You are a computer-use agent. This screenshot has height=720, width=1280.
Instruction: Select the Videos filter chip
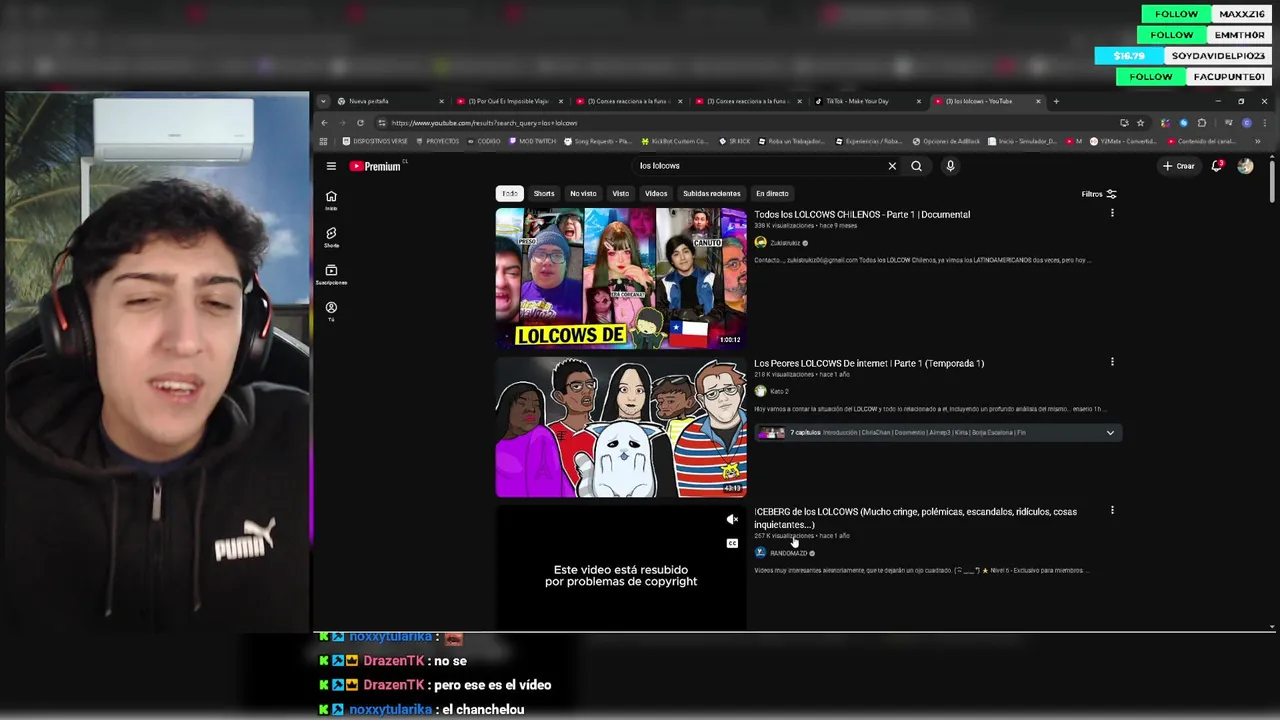tap(656, 194)
